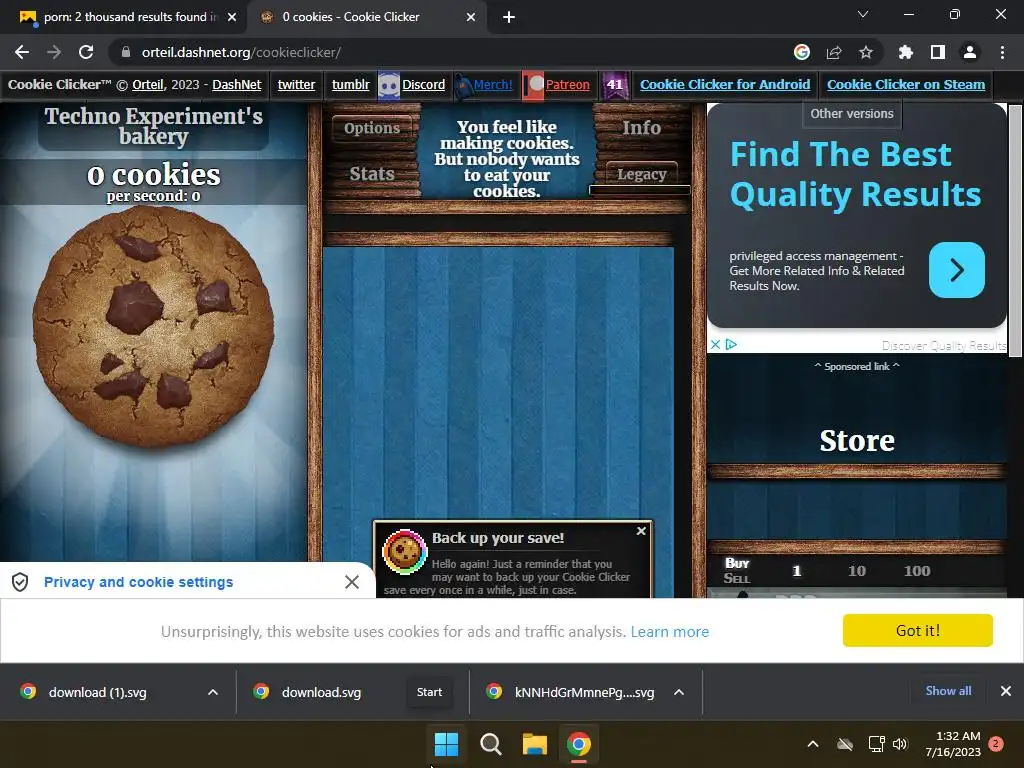1024x768 pixels.
Task: Click the big chocolate chip cookie
Action: (153, 327)
